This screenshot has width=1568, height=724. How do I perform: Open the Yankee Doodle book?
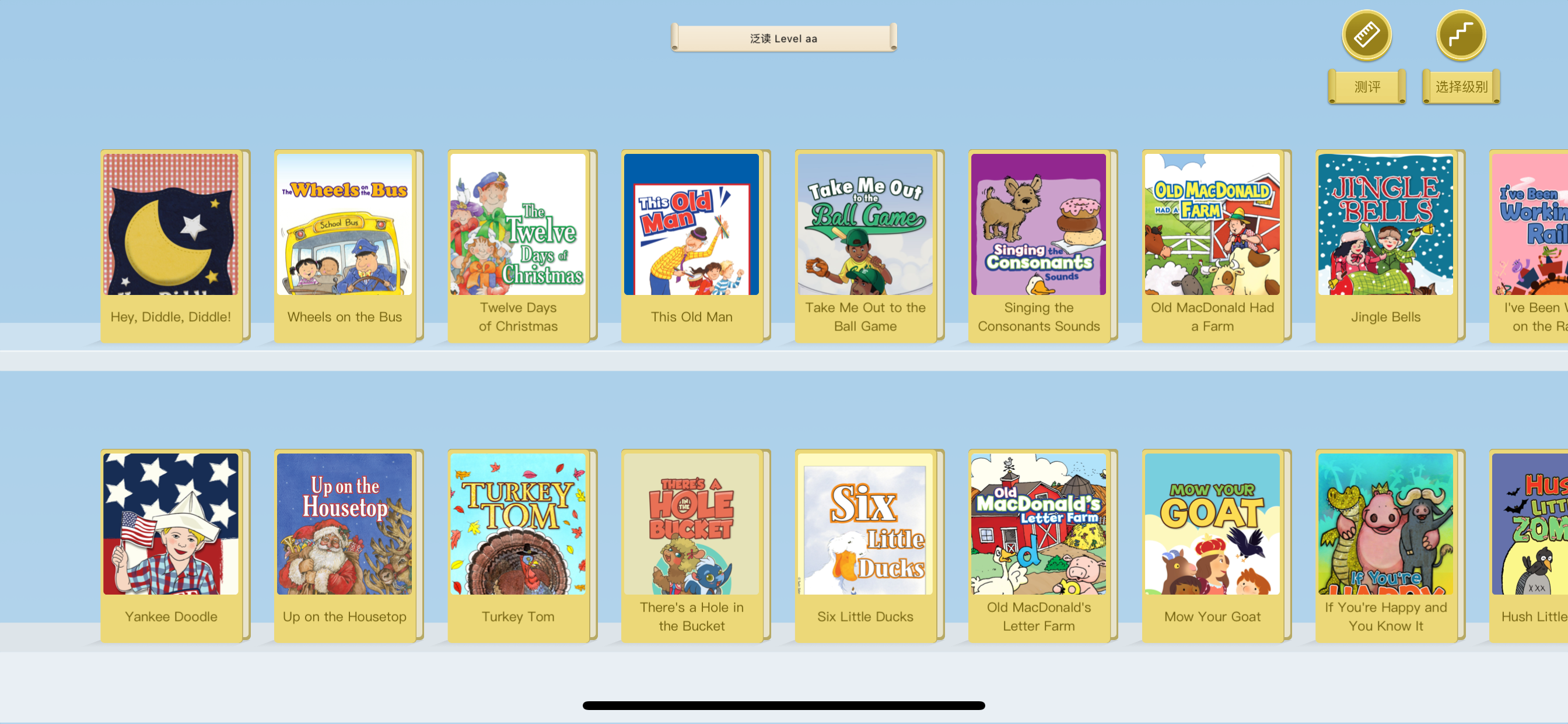pos(171,546)
